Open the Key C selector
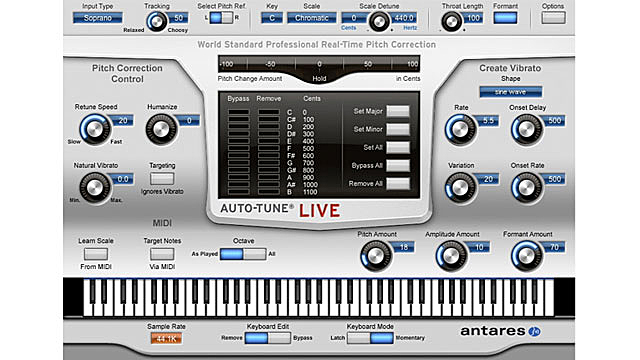The width and height of the screenshot is (640, 360). click(272, 18)
